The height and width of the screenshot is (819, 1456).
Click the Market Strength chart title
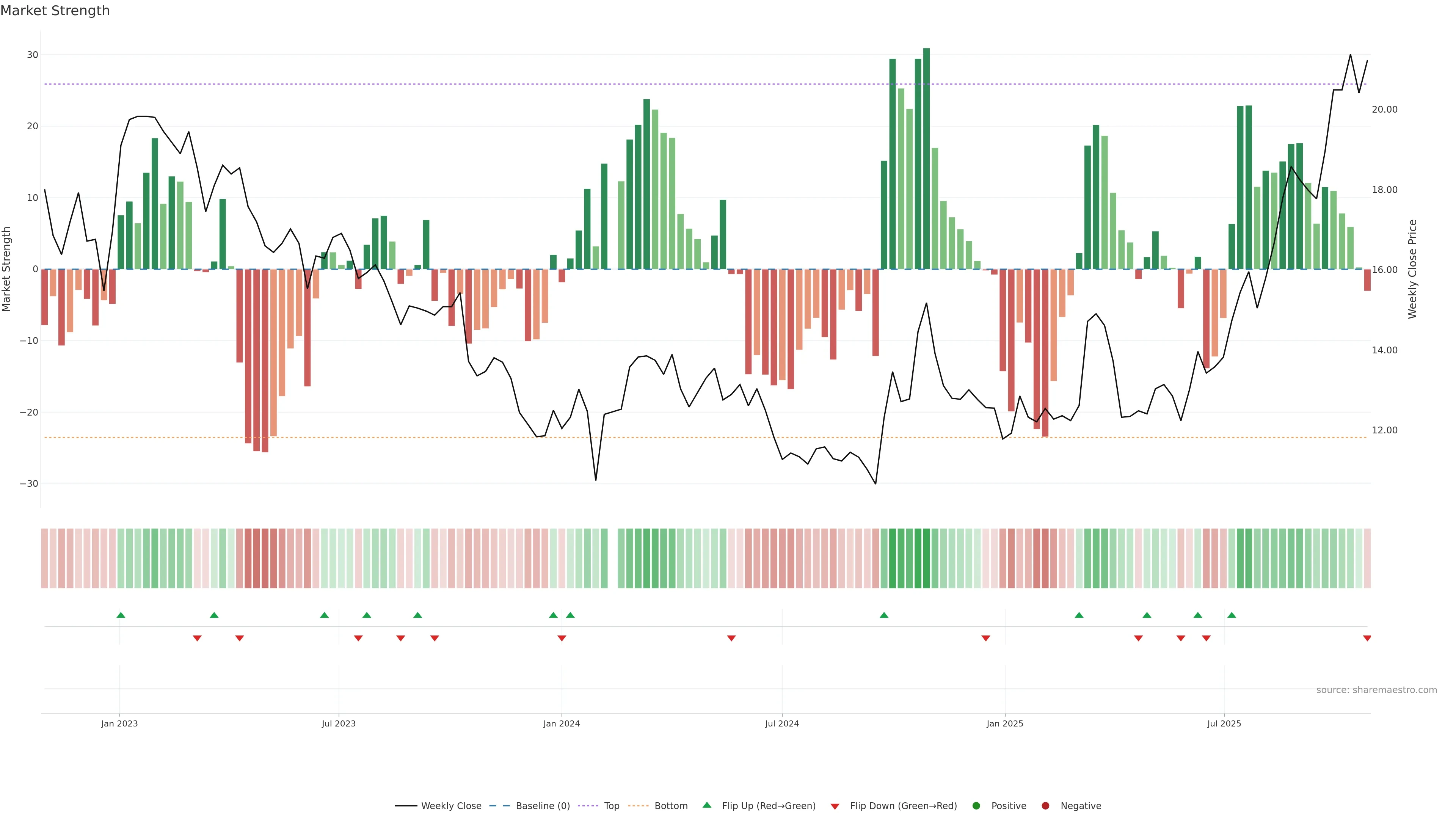coord(55,11)
